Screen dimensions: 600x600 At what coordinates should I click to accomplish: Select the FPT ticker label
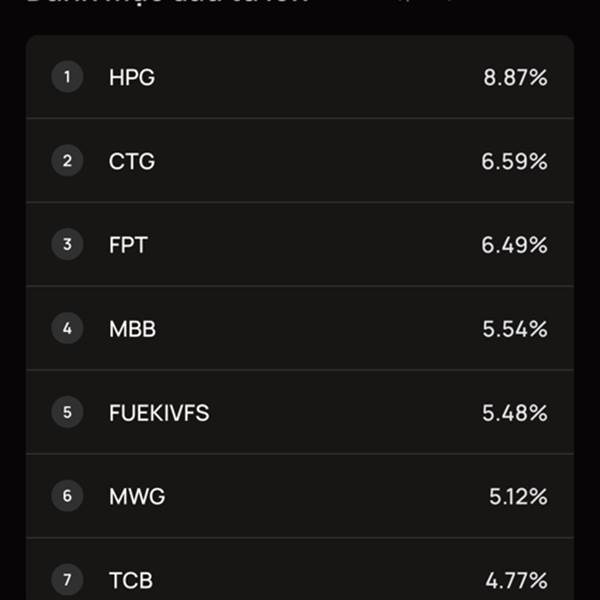[x=128, y=245]
